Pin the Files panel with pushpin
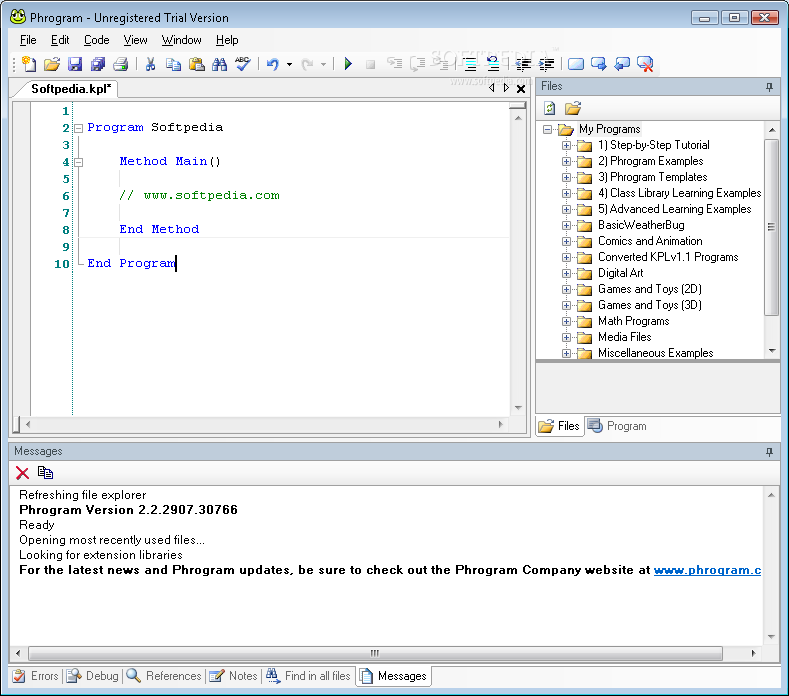This screenshot has height=696, width=789. pyautogui.click(x=769, y=87)
